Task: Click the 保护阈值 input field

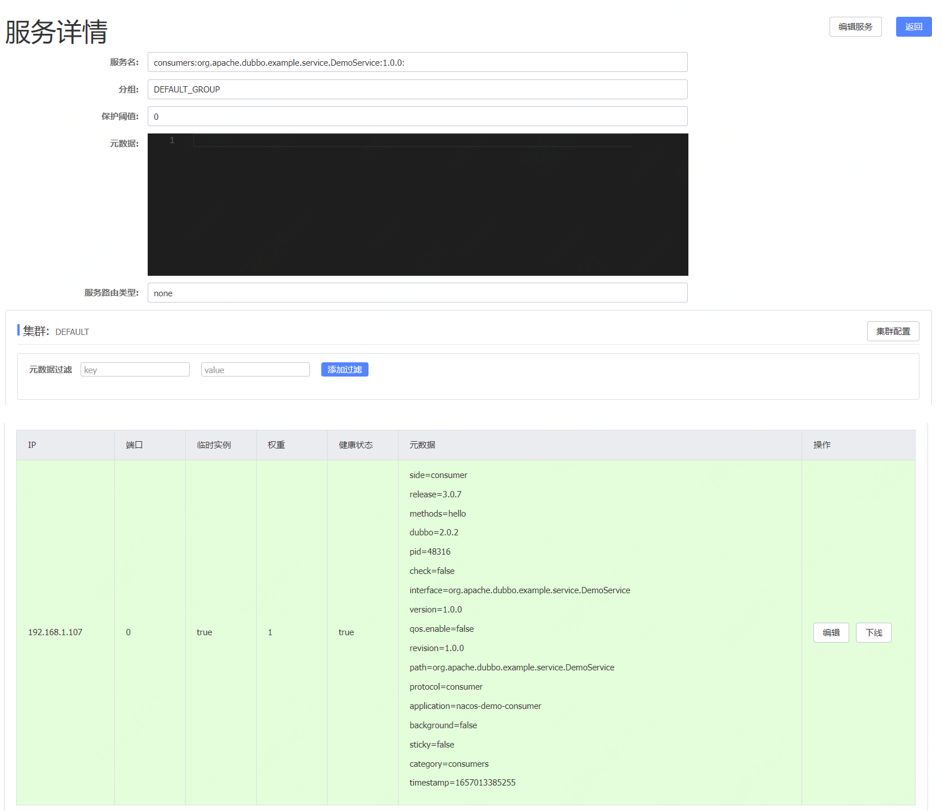Action: (417, 117)
